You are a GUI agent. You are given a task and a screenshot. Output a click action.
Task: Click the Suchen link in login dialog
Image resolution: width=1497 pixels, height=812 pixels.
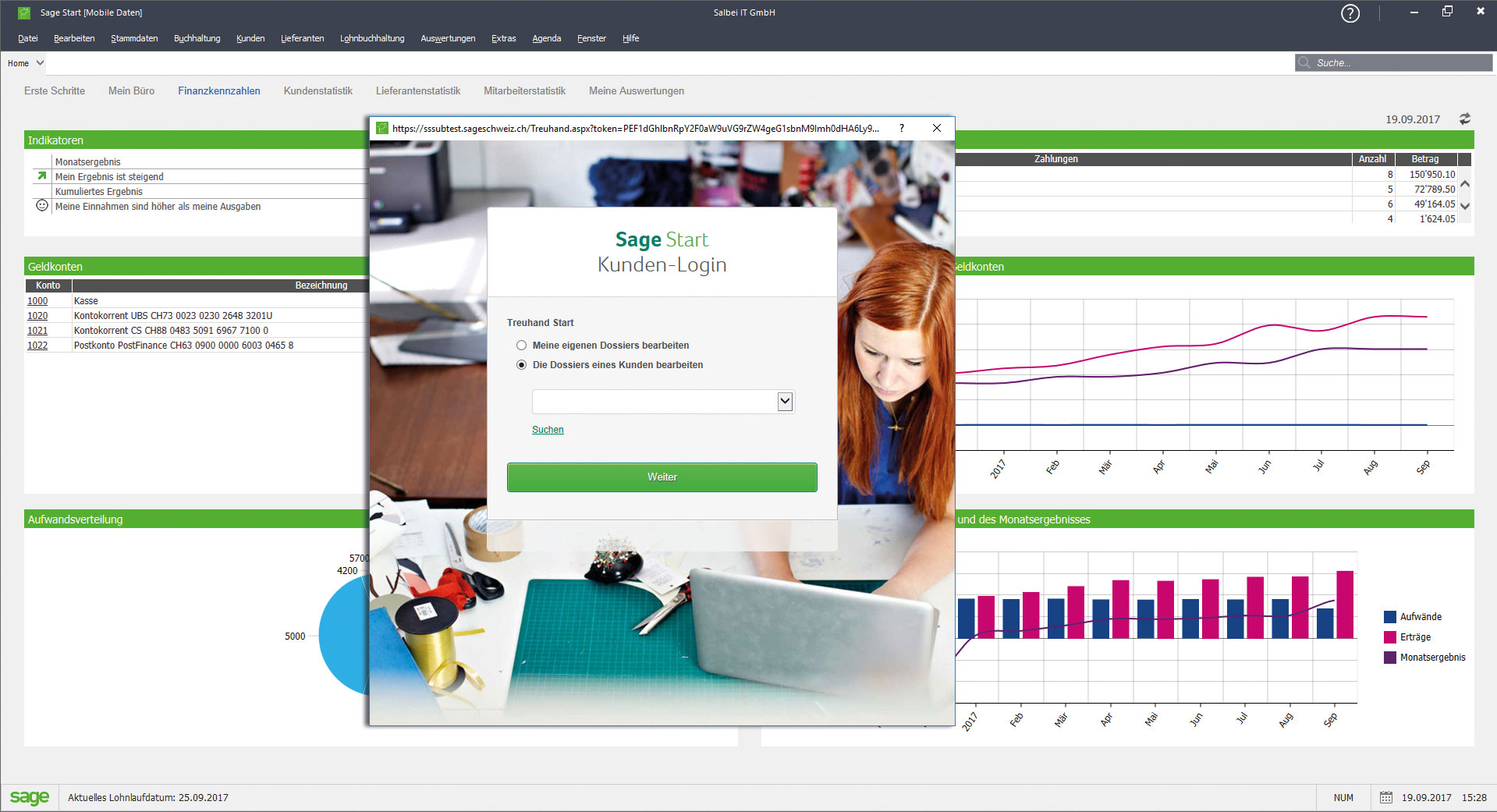548,430
